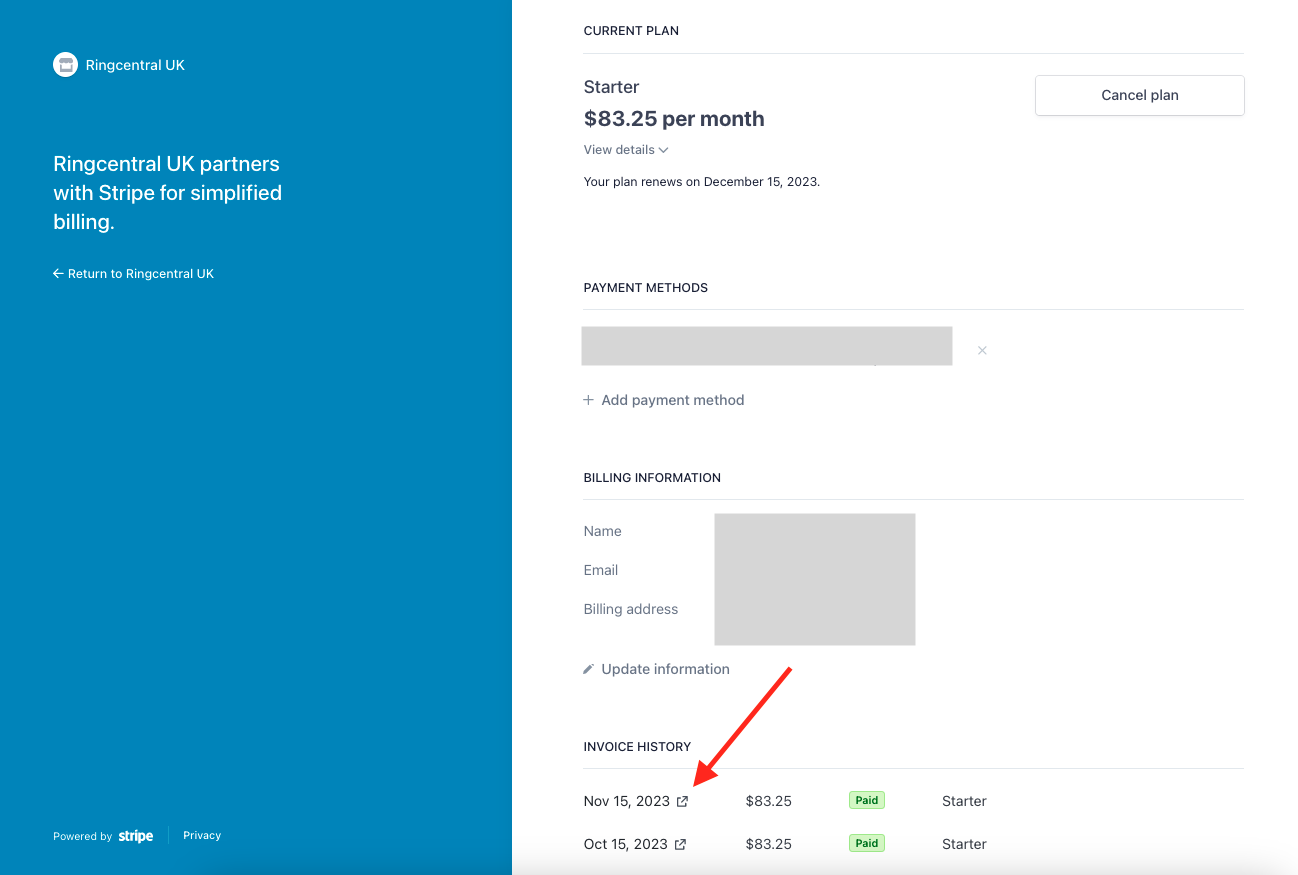Open Oct 15, 2023 invoice external link icon
The height and width of the screenshot is (875, 1298).
pyautogui.click(x=680, y=844)
